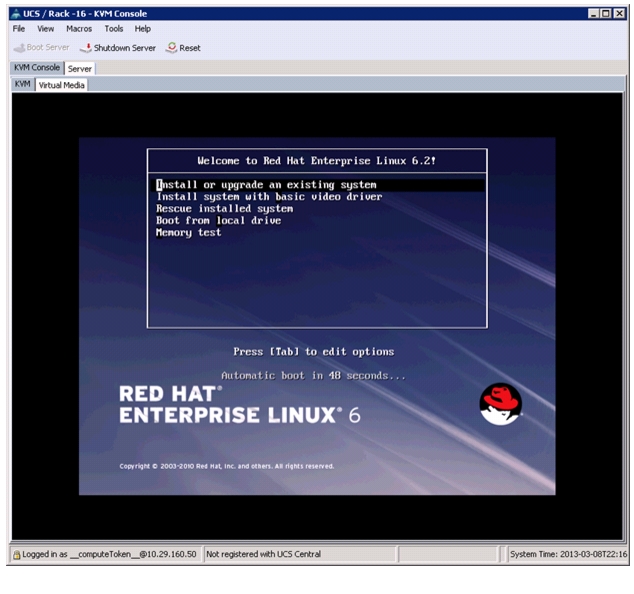634x594 pixels.
Task: Click the Red Hat shadowman logo
Action: point(501,404)
